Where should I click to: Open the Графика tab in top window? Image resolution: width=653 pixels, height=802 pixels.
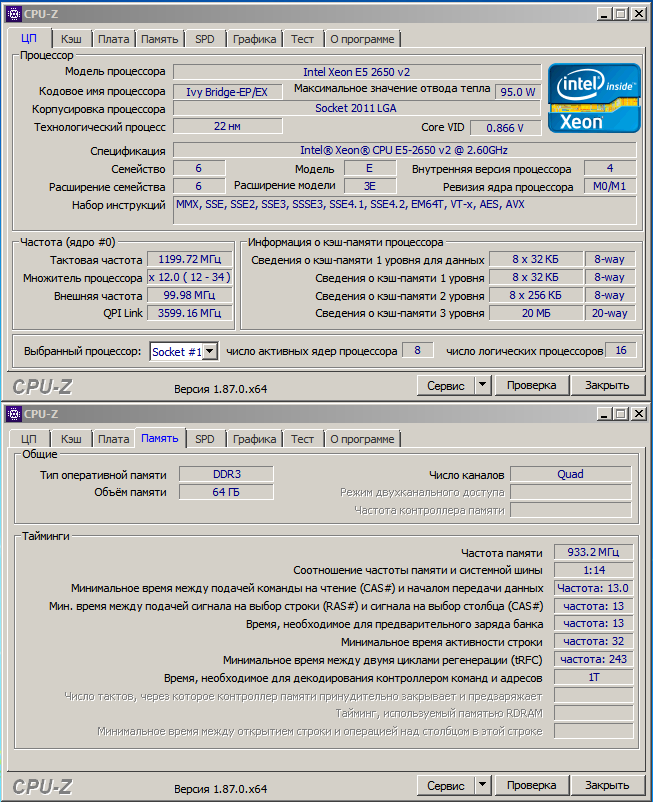(254, 39)
